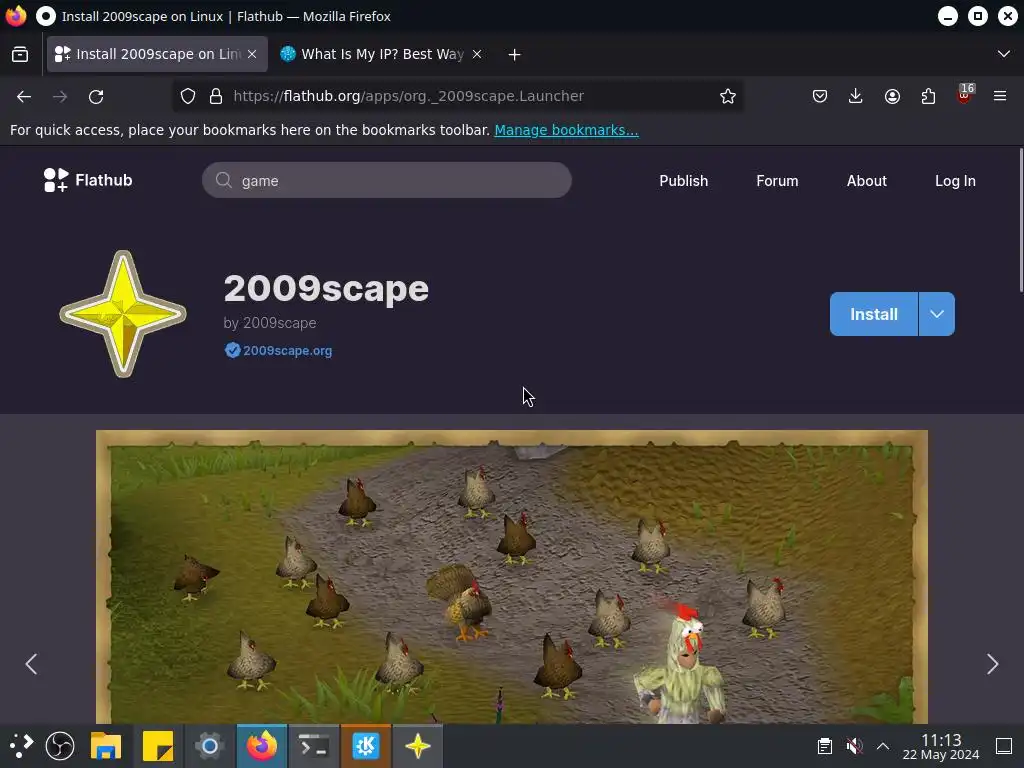Open Firefox View tab list icon
Image resolution: width=1024 pixels, height=768 pixels.
[x=20, y=54]
